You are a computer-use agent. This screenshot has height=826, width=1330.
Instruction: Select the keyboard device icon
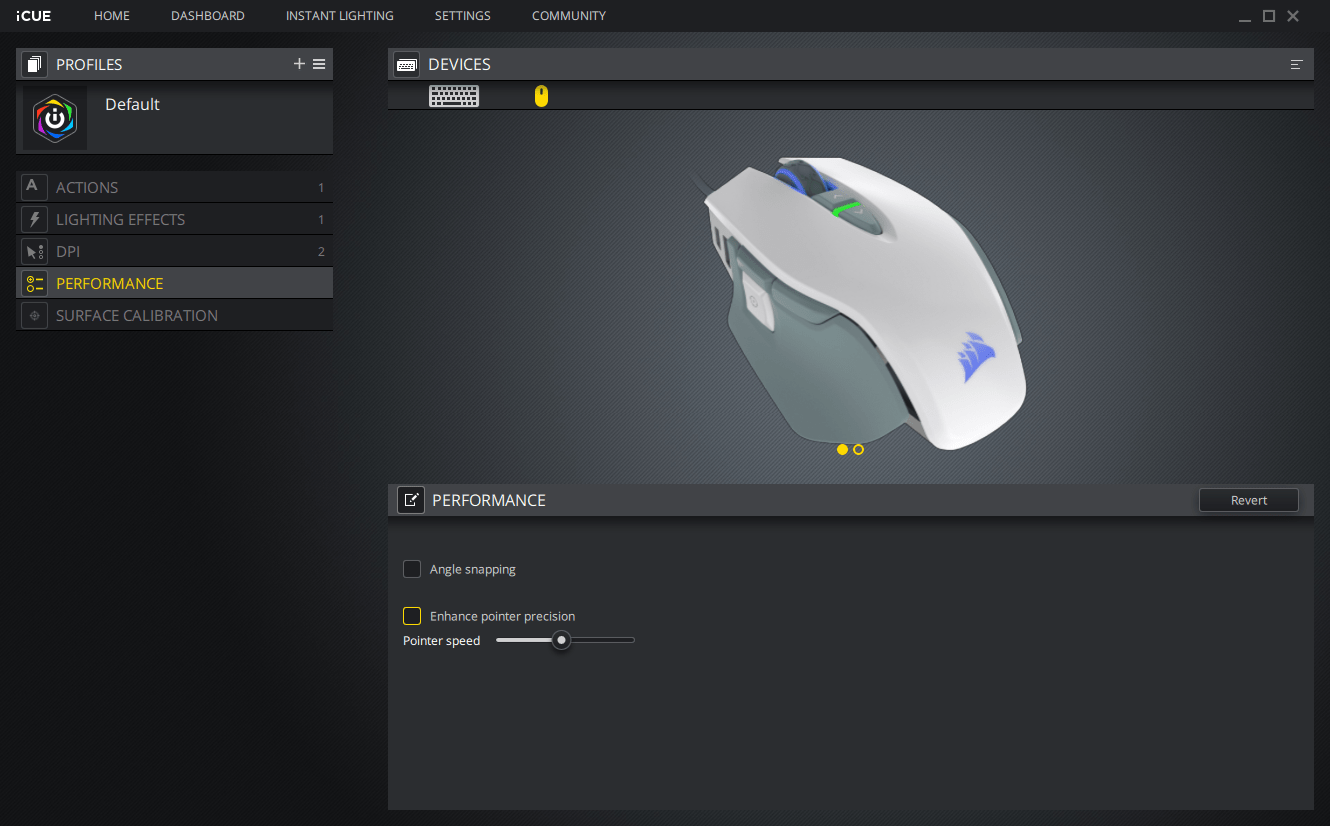click(454, 96)
